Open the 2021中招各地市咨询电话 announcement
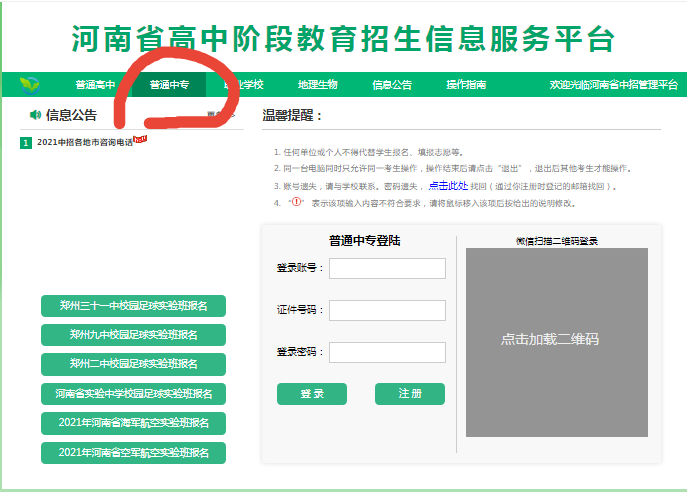The height and width of the screenshot is (492, 687). pyautogui.click(x=84, y=143)
